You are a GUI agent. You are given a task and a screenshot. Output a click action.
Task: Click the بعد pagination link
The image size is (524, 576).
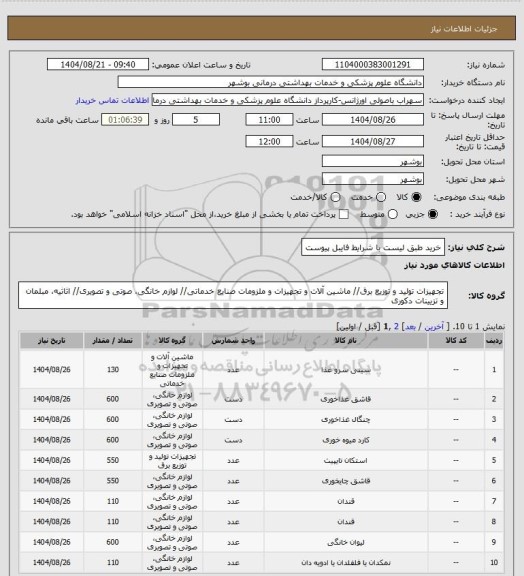tap(410, 327)
